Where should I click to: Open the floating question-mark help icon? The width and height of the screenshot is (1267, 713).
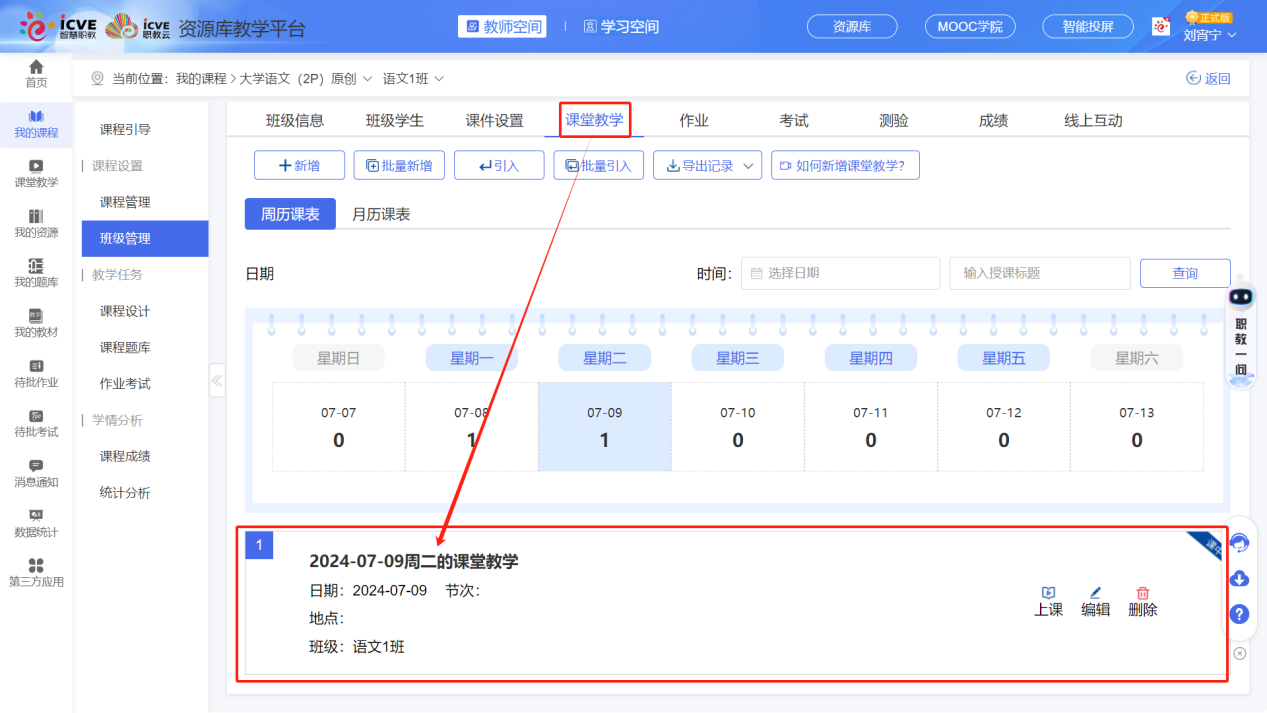[1240, 614]
